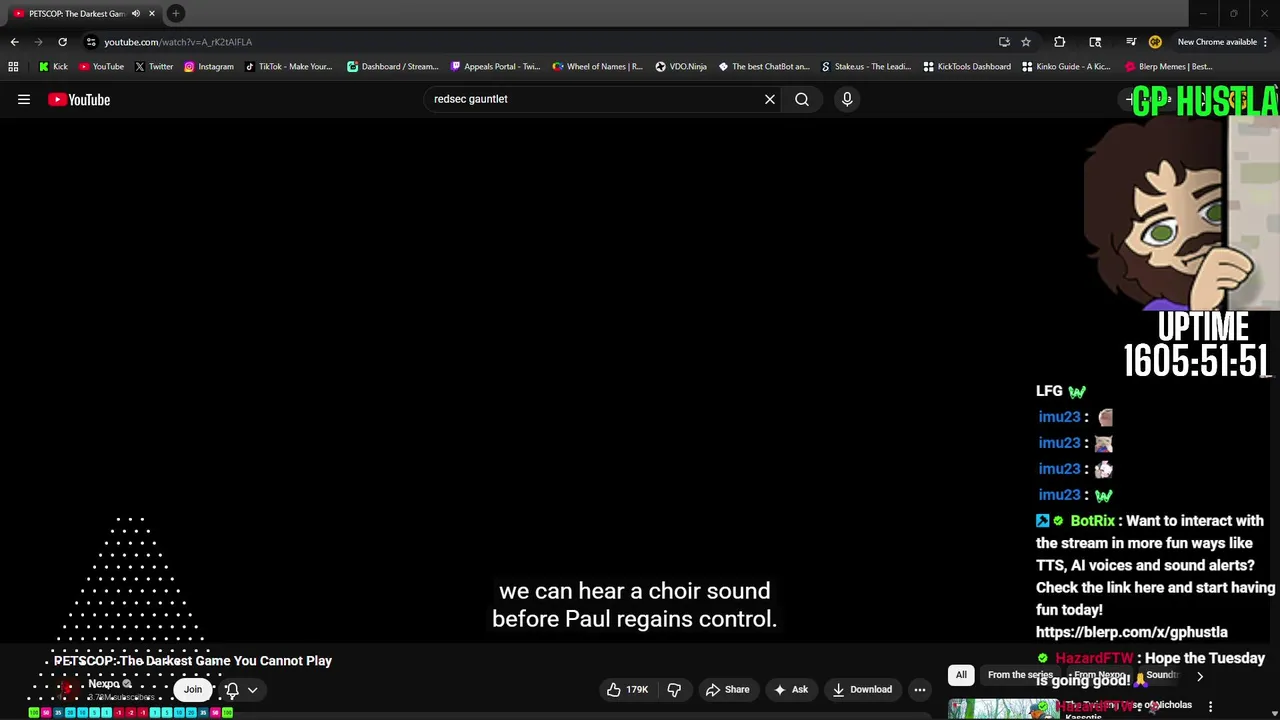
Task: Open Blerp Memes bookmark
Action: 1169,67
